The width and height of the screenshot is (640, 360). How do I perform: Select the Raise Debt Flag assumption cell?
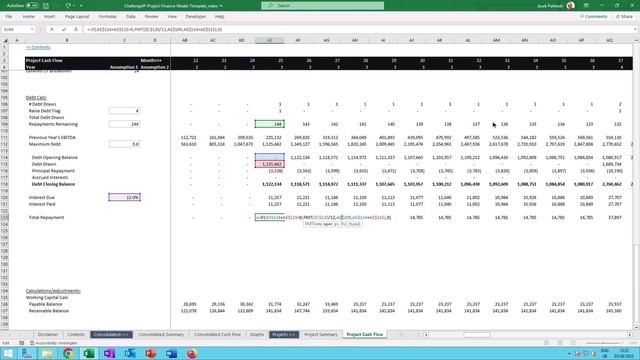[124, 111]
